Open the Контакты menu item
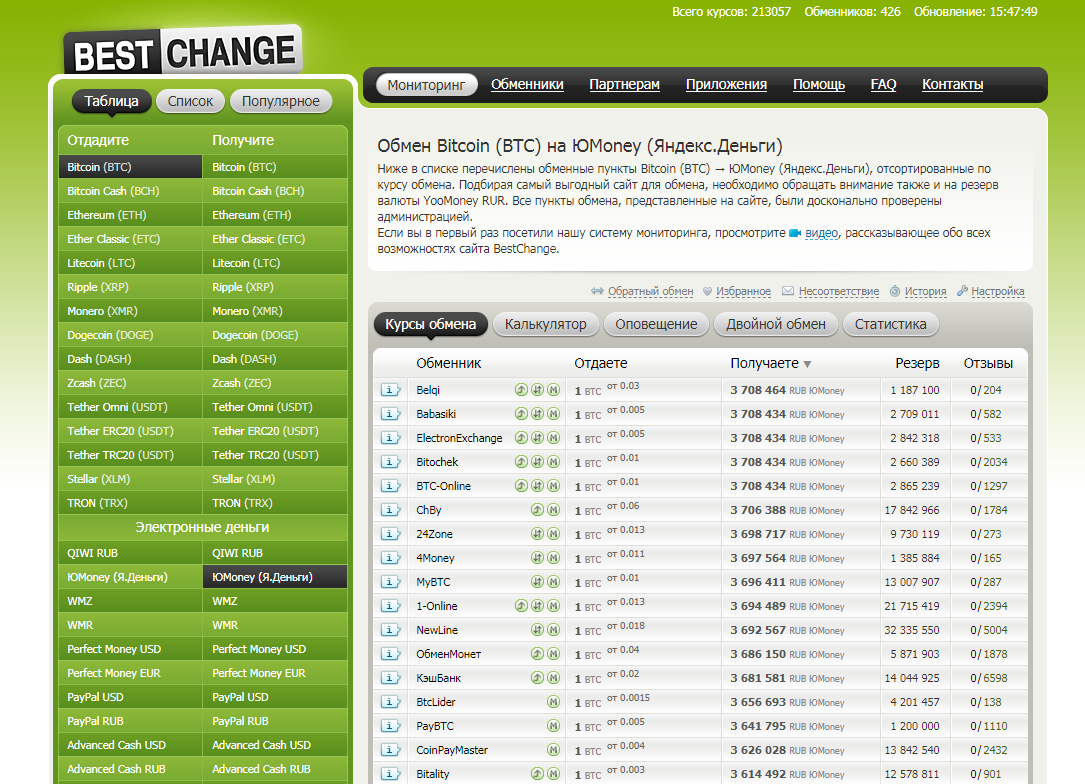The height and width of the screenshot is (784, 1085). pos(952,84)
